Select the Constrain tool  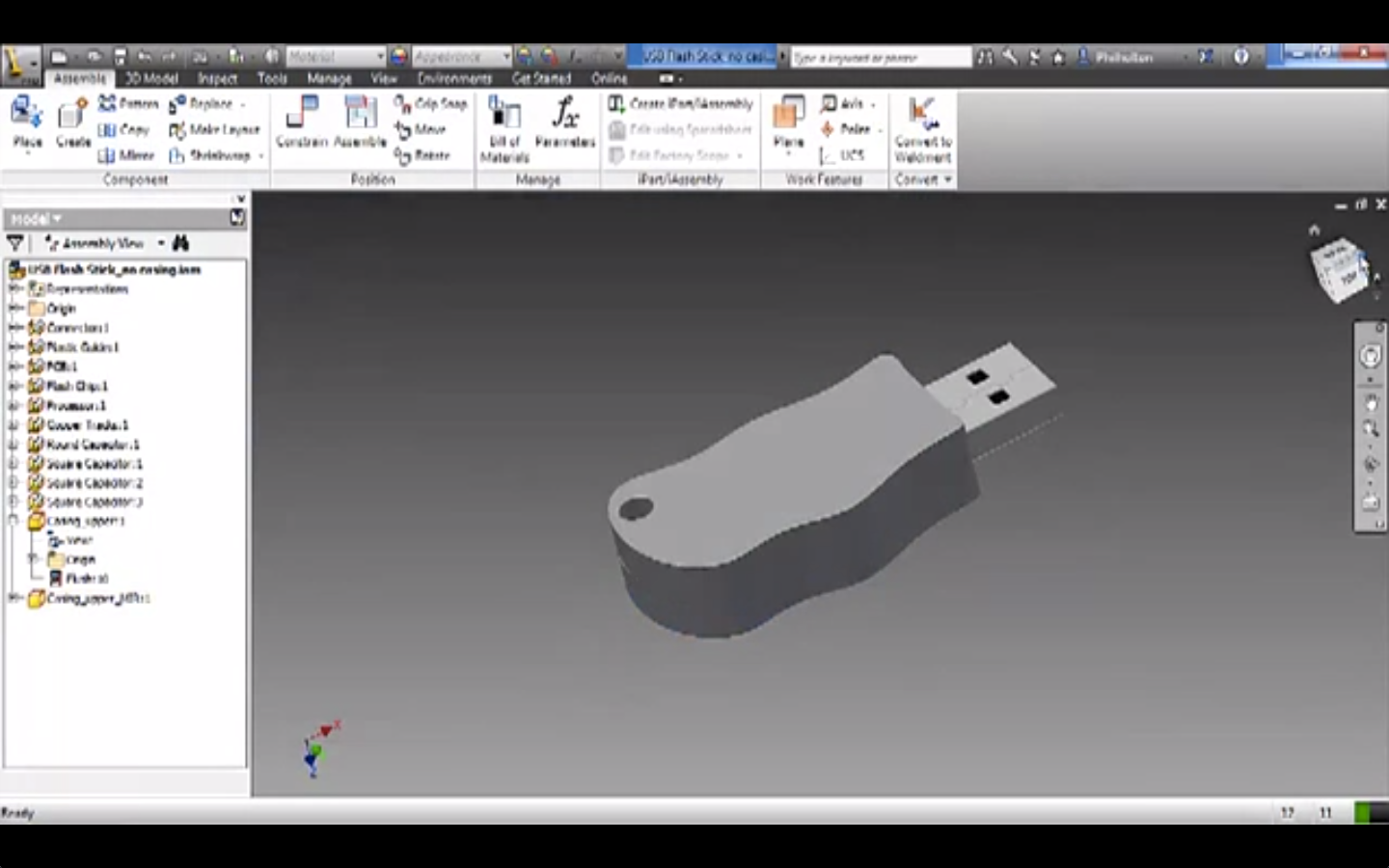tap(302, 125)
